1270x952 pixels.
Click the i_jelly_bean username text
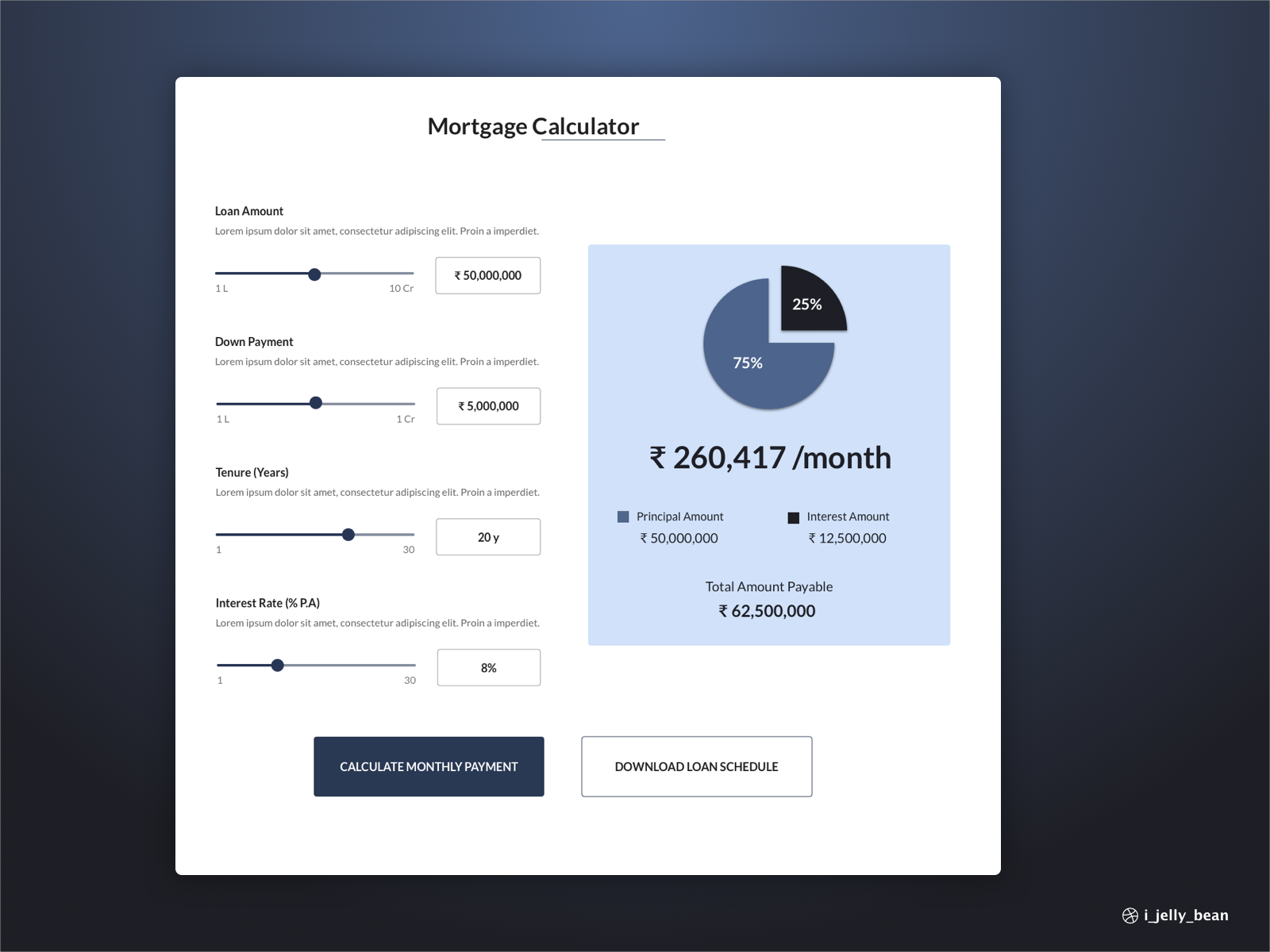point(1186,916)
